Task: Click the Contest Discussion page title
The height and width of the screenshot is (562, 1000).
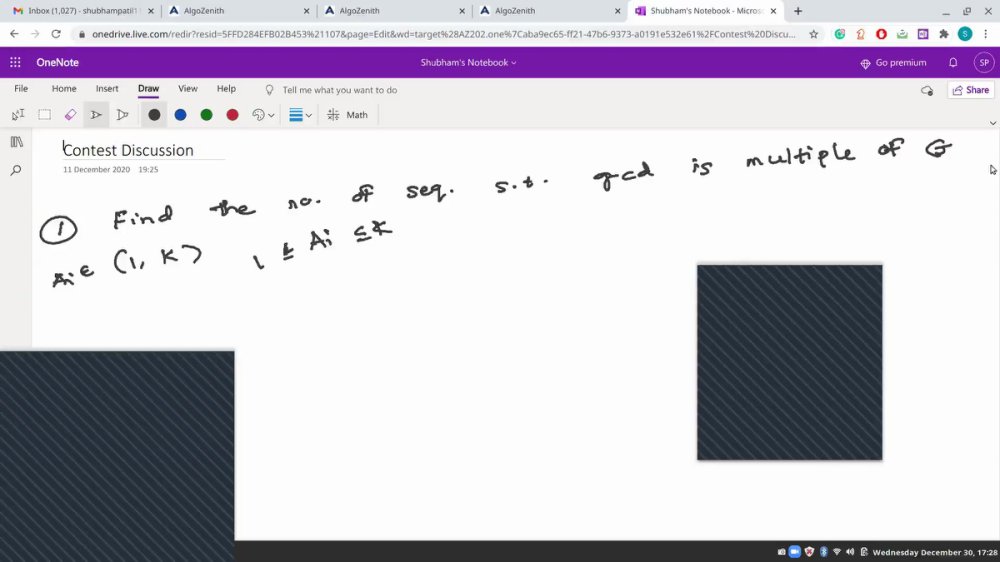Action: [x=128, y=150]
